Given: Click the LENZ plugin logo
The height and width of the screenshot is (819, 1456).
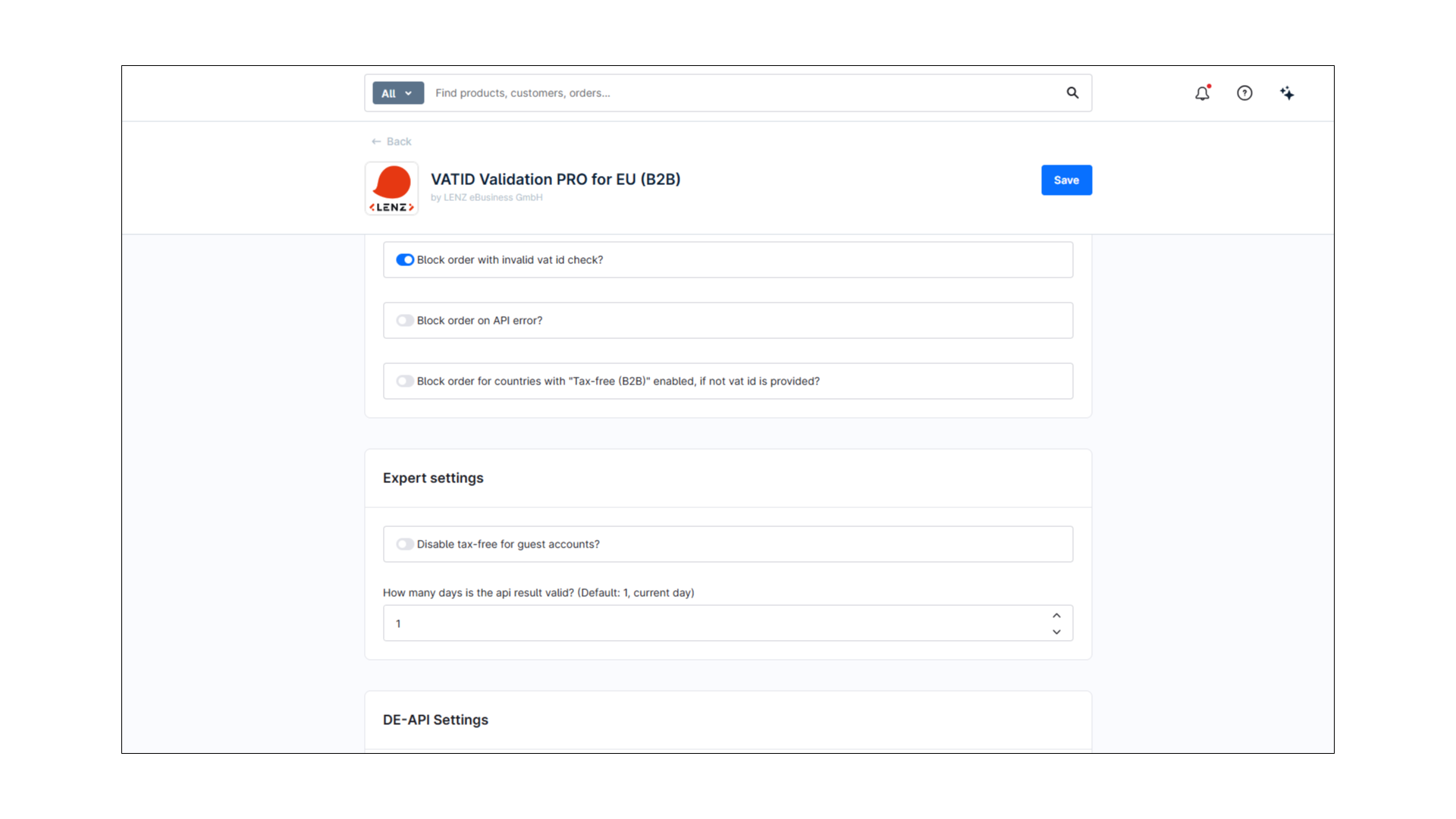Looking at the screenshot, I should [x=391, y=188].
